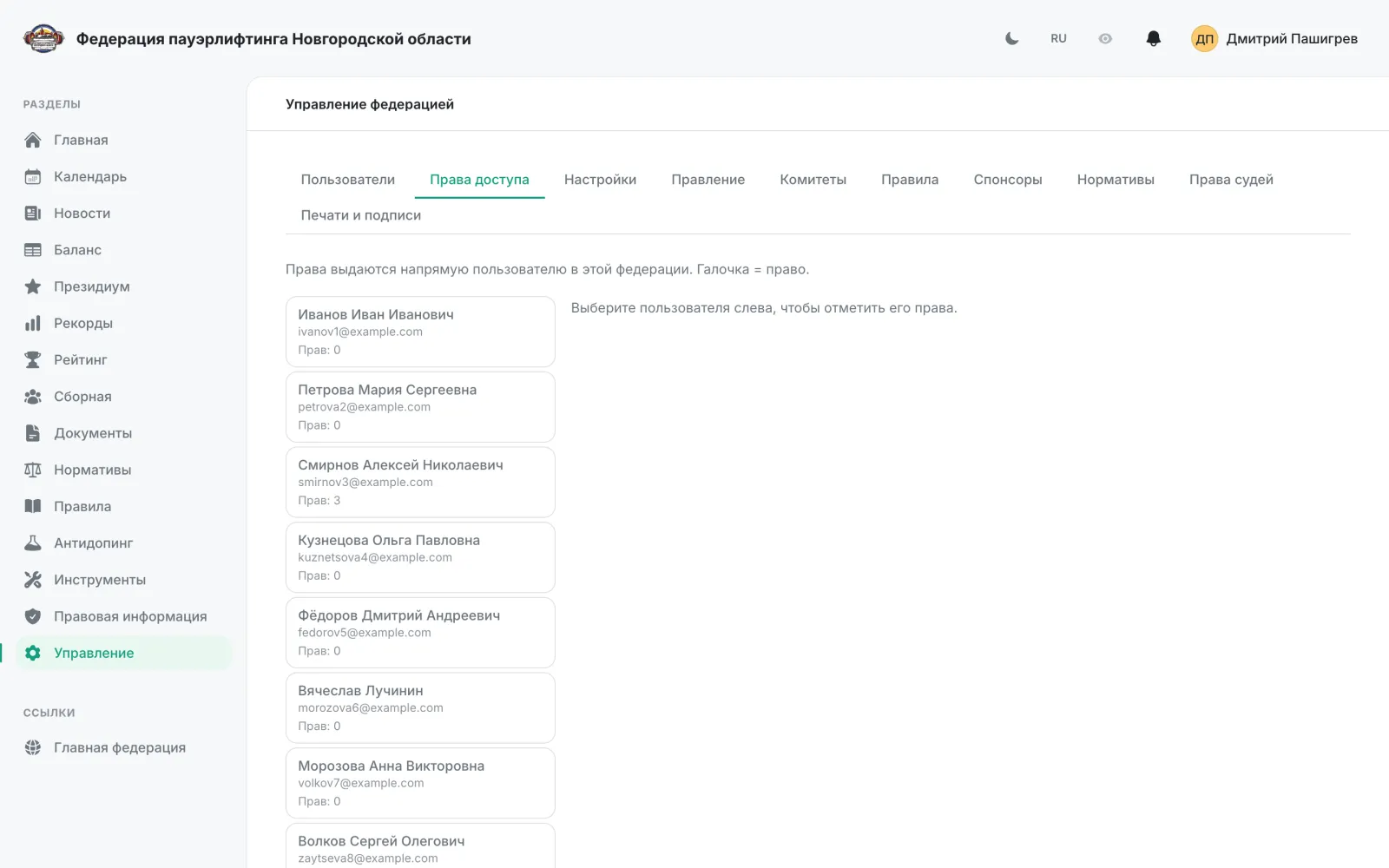Click the ДП user avatar
Screen dimensions: 1389x868
(1204, 38)
